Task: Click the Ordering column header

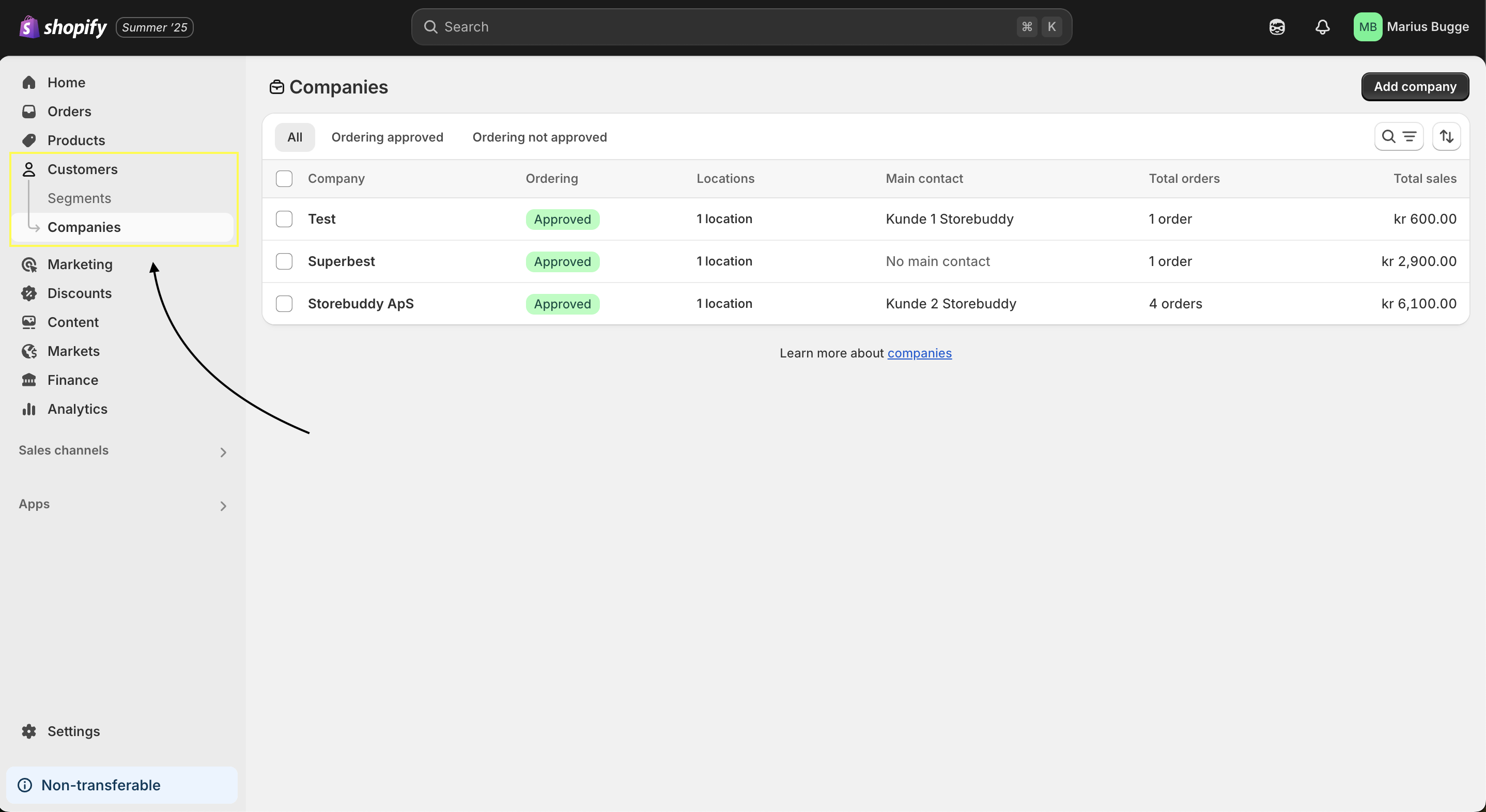Action: pos(551,179)
